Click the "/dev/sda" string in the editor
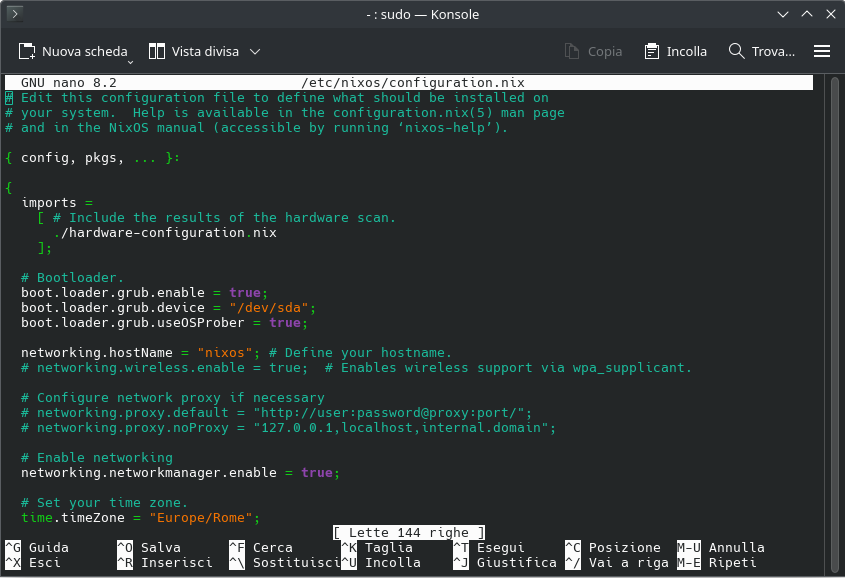This screenshot has height=578, width=845. [273, 308]
